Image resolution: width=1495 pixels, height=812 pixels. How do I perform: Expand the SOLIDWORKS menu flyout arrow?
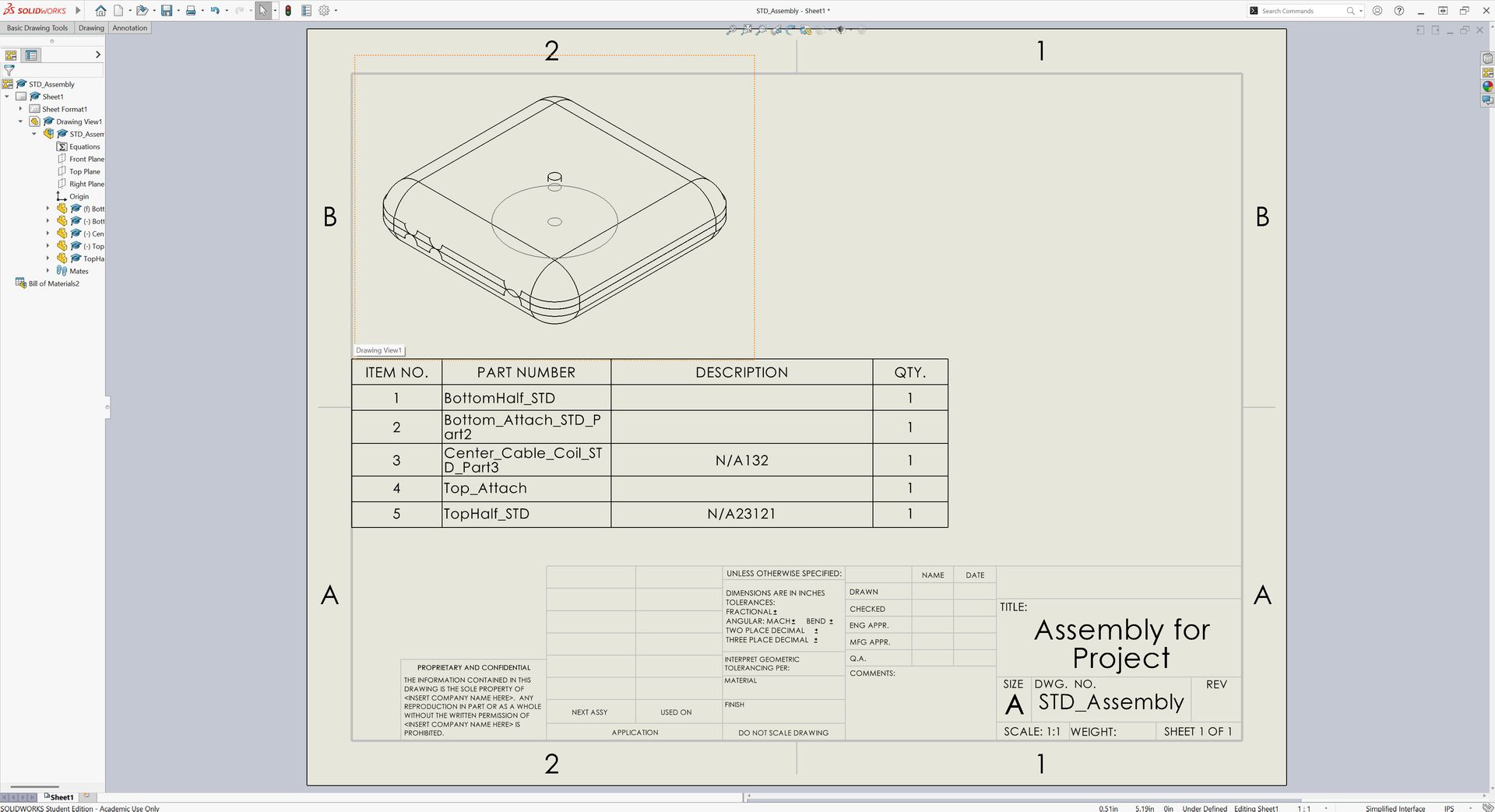coord(78,11)
